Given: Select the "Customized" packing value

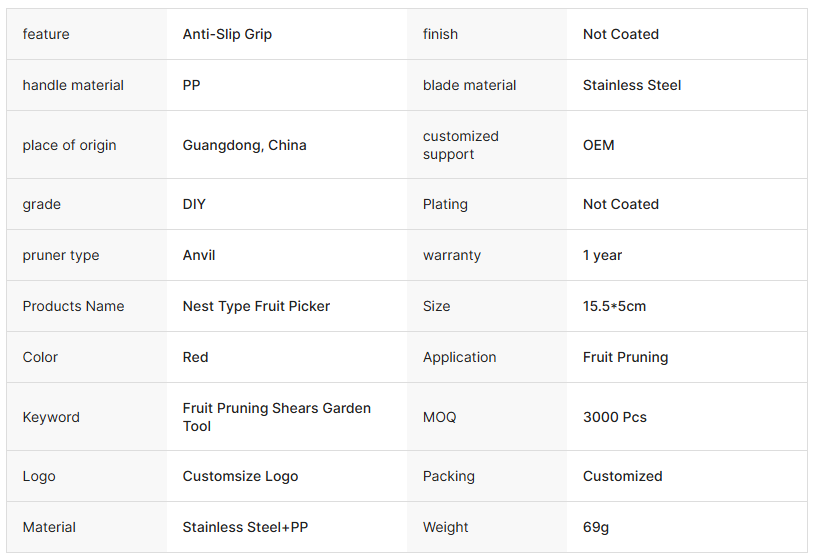Looking at the screenshot, I should pos(622,476).
